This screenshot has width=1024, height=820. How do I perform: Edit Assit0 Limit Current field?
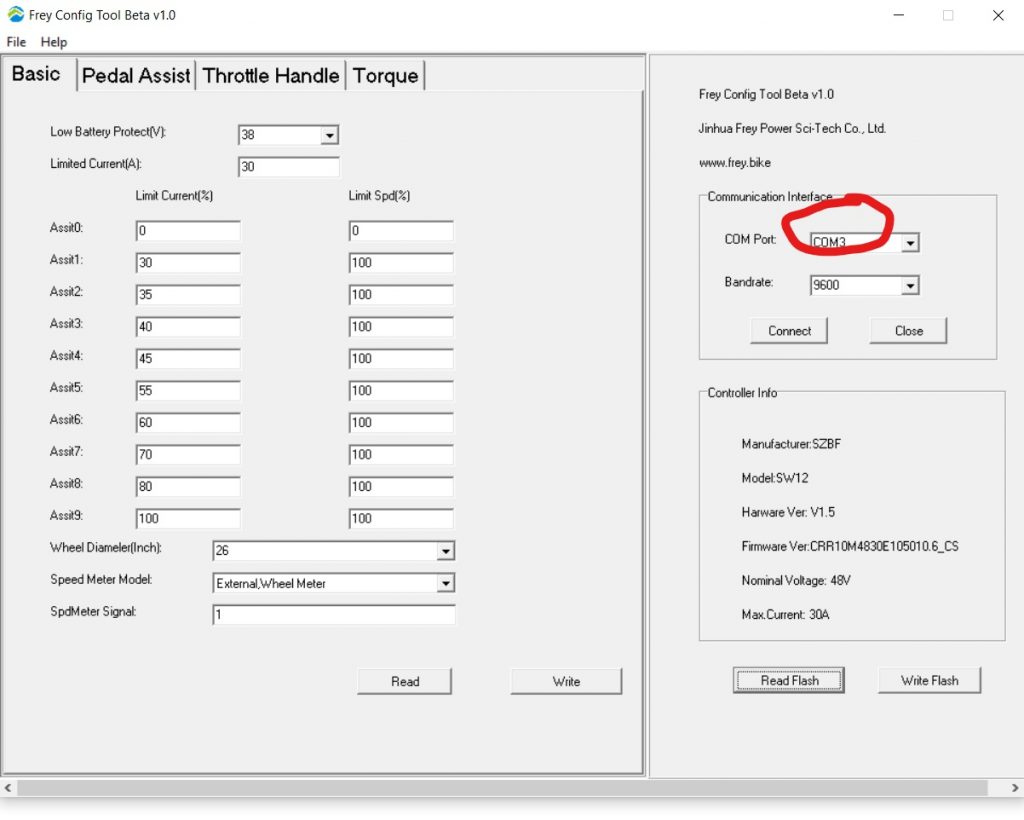(x=188, y=230)
